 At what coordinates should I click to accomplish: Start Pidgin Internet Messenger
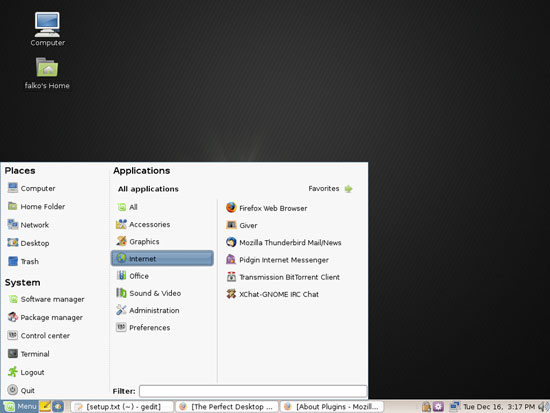(277, 260)
